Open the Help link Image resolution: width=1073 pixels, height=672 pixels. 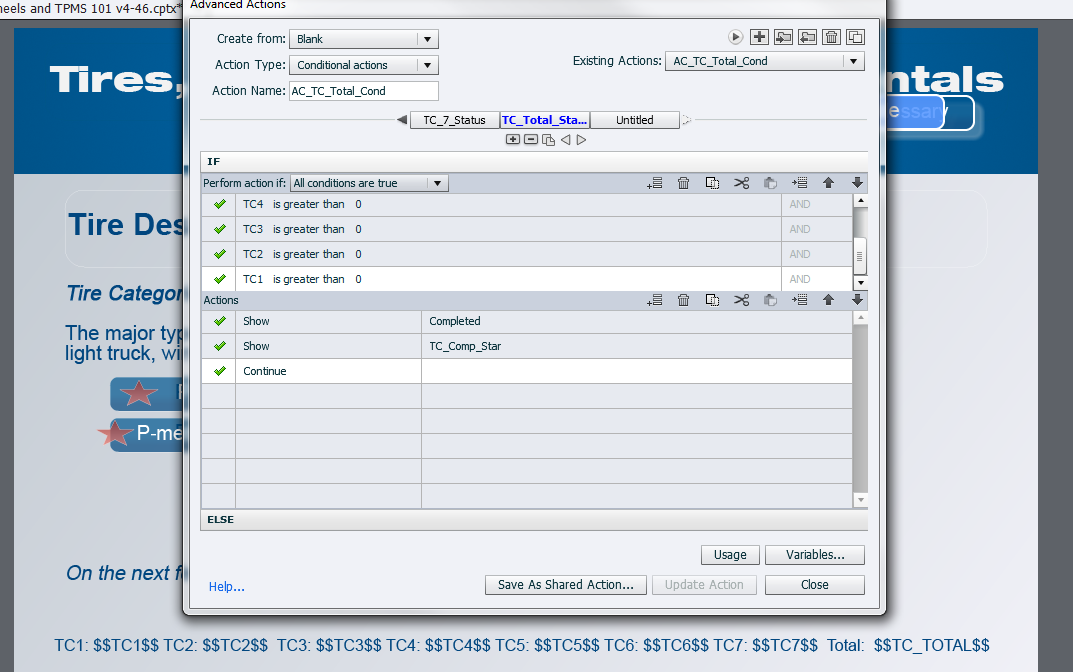coord(226,587)
